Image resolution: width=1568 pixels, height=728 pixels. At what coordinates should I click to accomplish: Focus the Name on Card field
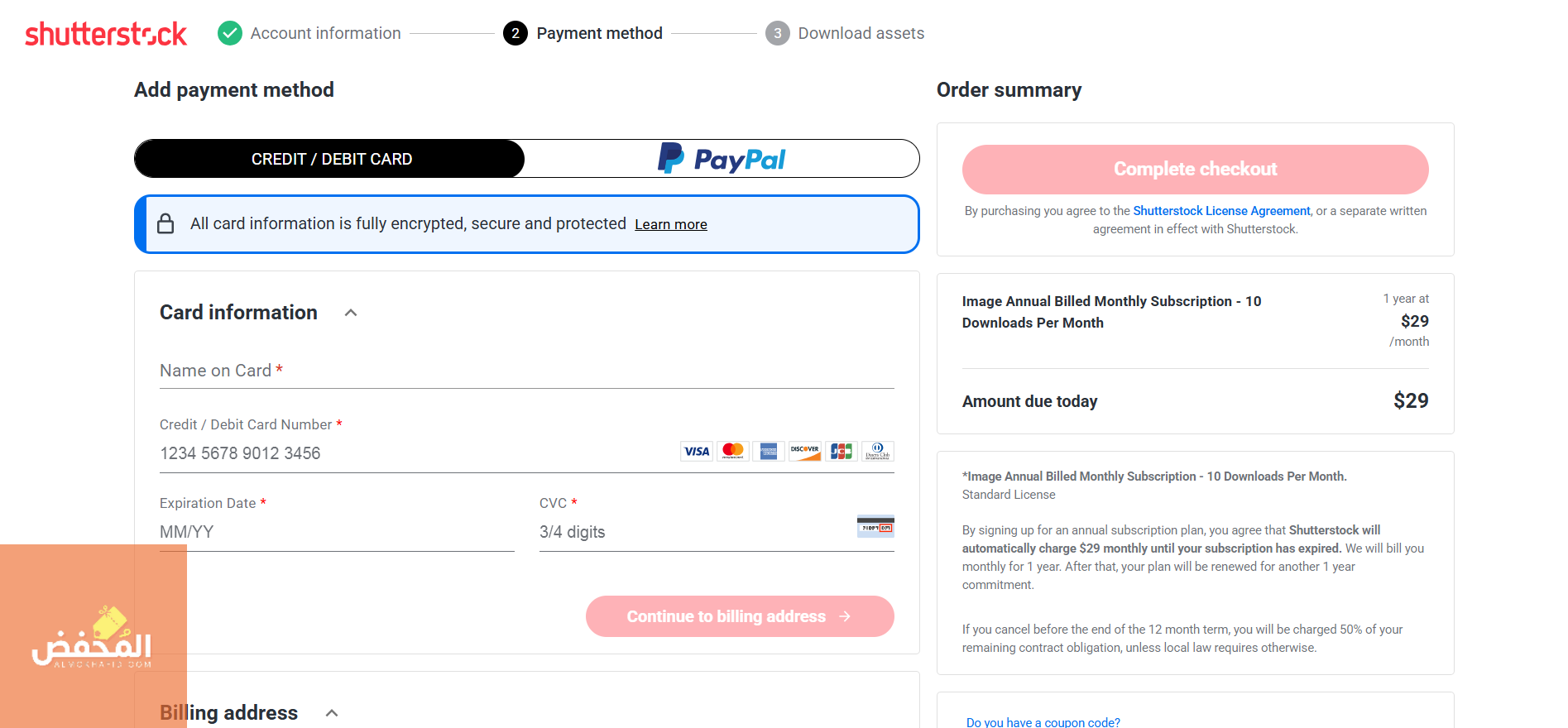[x=527, y=371]
